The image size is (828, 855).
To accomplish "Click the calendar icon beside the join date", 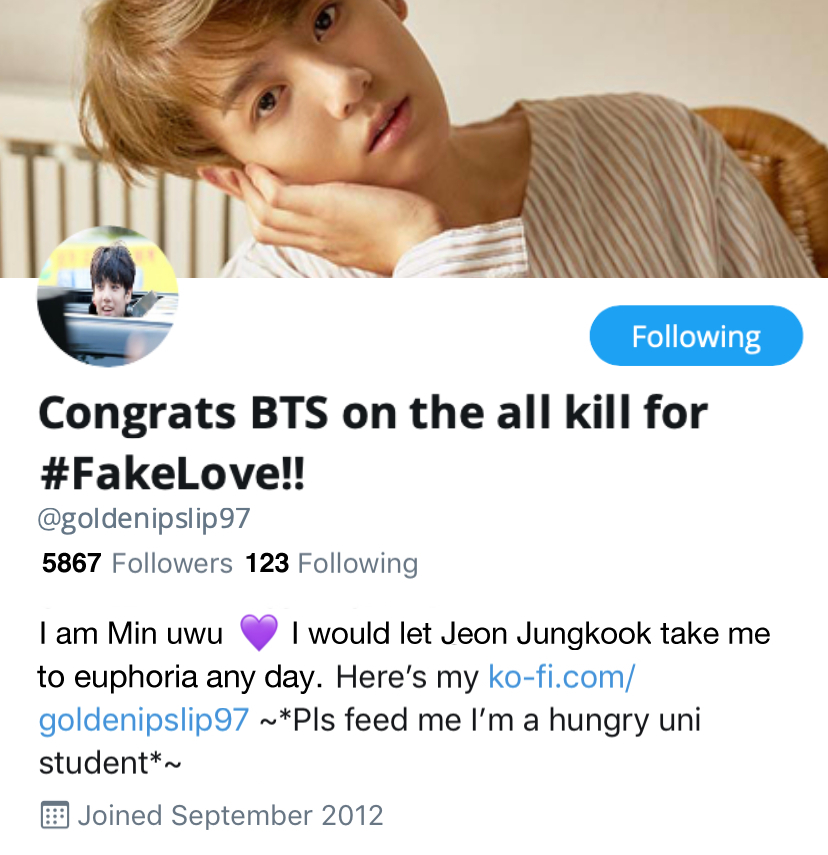I will tap(55, 815).
